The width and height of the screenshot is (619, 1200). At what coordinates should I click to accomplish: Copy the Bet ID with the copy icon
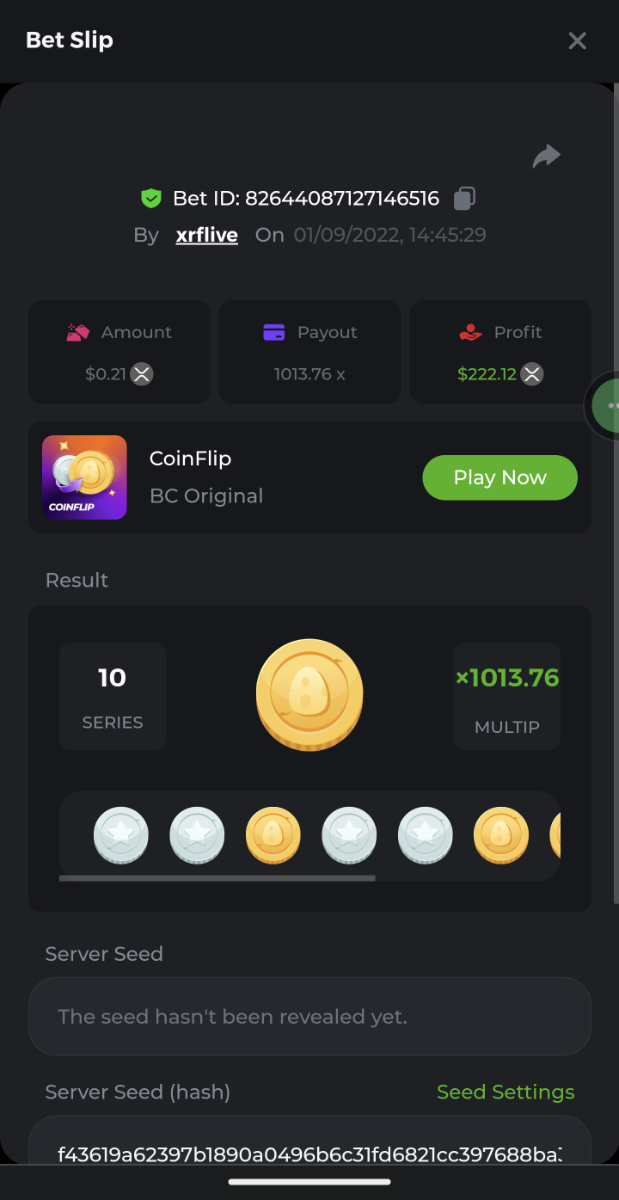pos(464,198)
